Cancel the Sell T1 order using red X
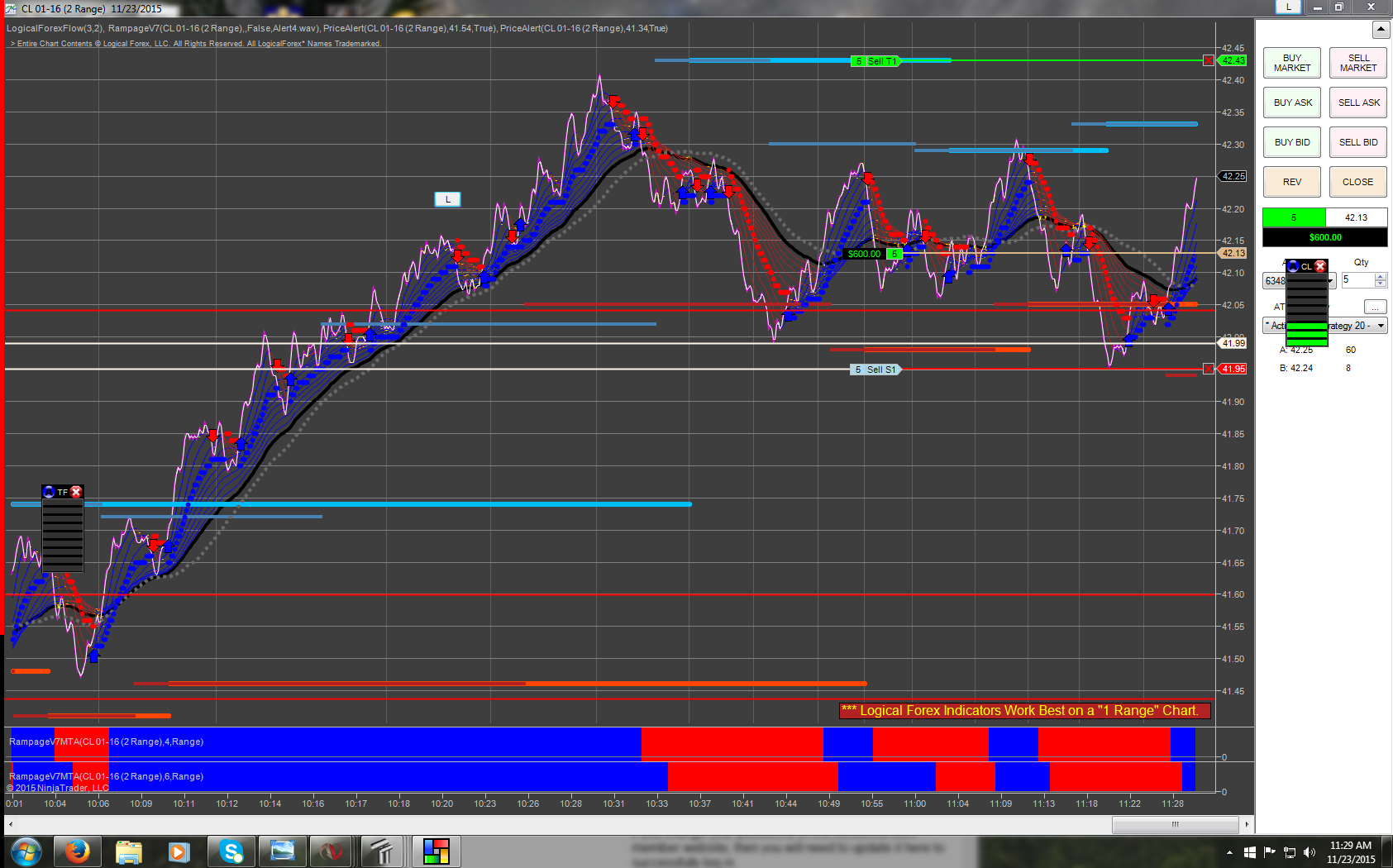 point(1209,60)
